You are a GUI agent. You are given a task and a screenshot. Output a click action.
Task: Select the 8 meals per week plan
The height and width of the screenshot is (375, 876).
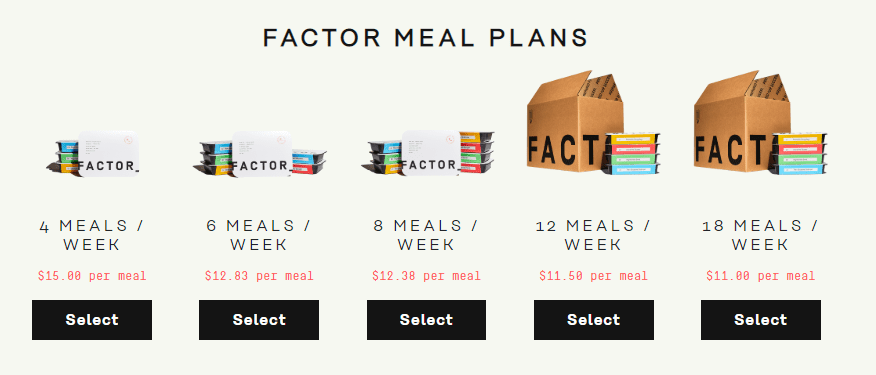tap(426, 320)
